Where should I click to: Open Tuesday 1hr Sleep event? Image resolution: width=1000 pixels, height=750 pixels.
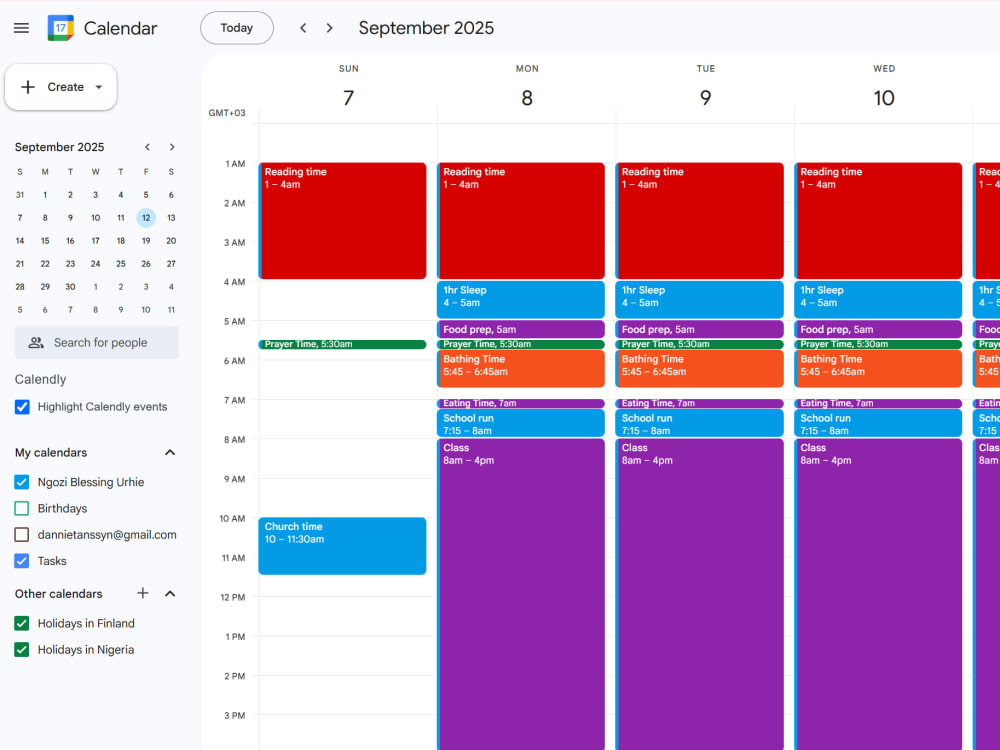(x=700, y=299)
